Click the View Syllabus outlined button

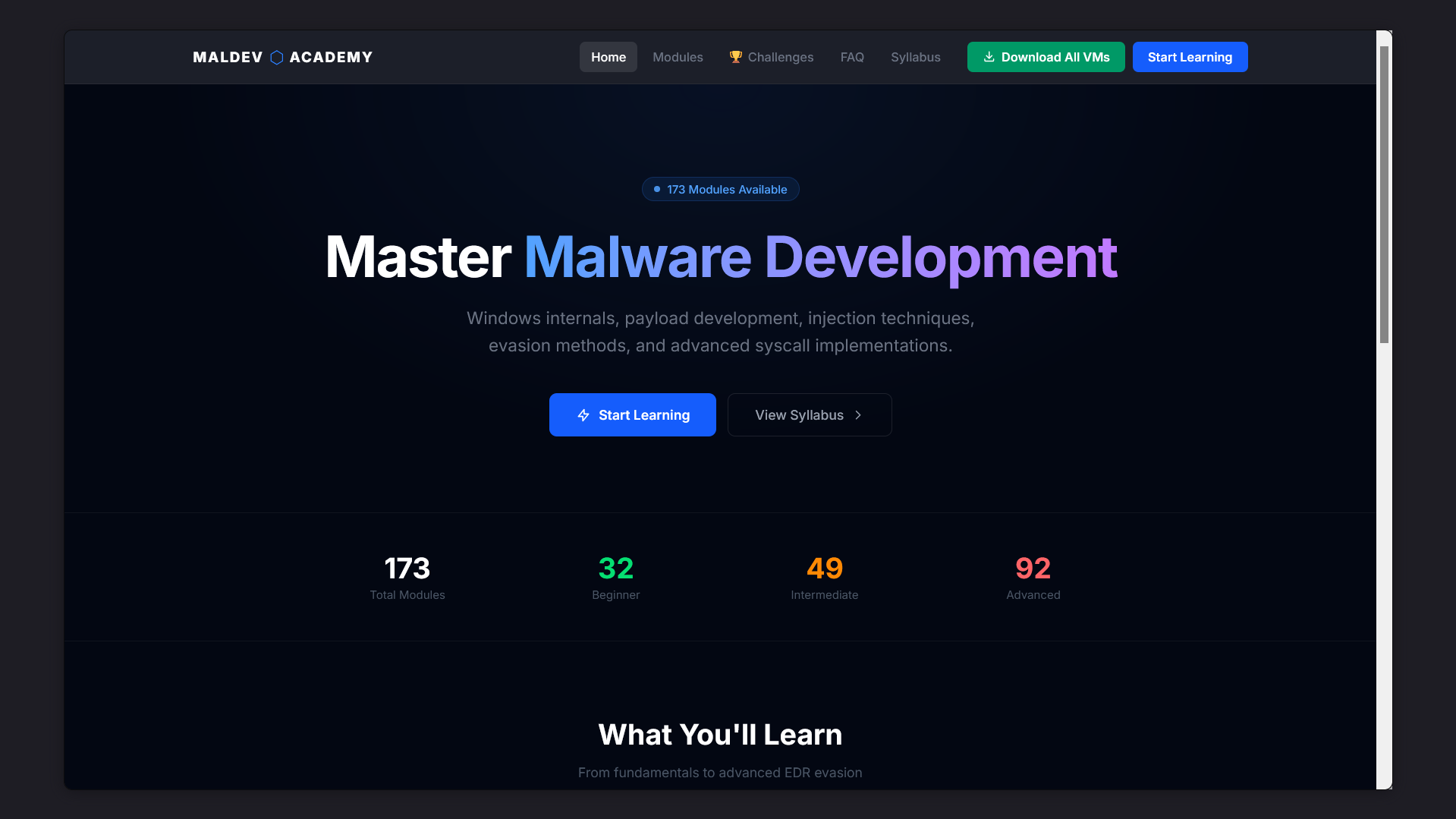(809, 415)
